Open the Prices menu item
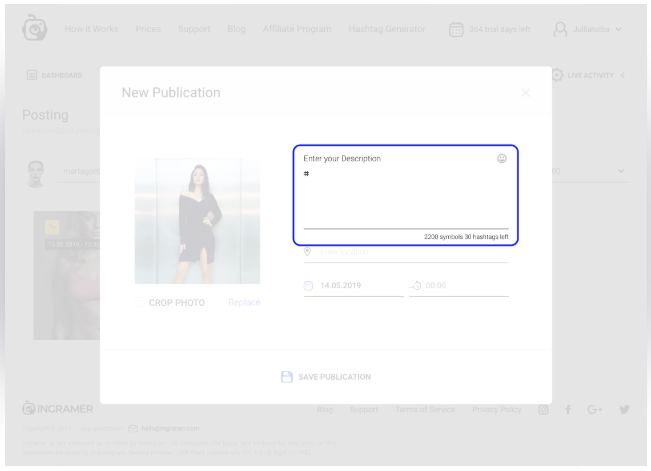 tap(148, 29)
